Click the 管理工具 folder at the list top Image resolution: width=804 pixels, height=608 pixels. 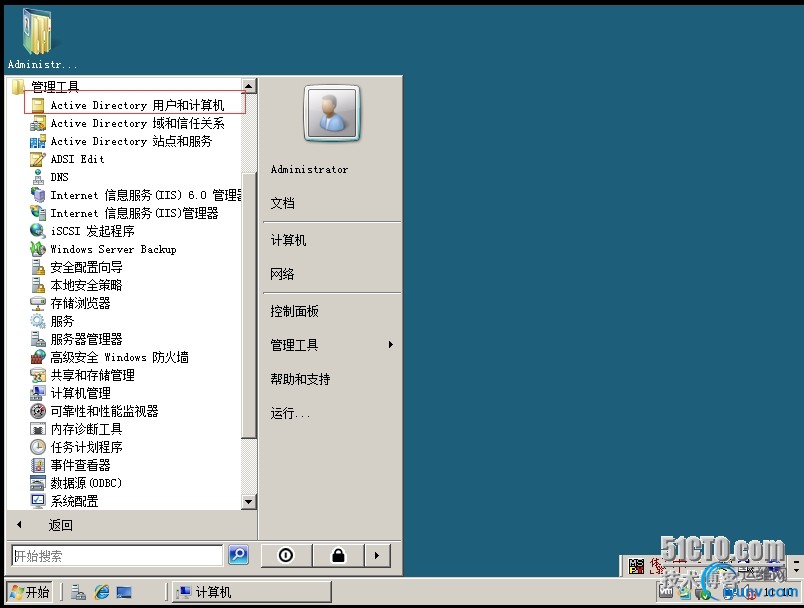click(46, 87)
